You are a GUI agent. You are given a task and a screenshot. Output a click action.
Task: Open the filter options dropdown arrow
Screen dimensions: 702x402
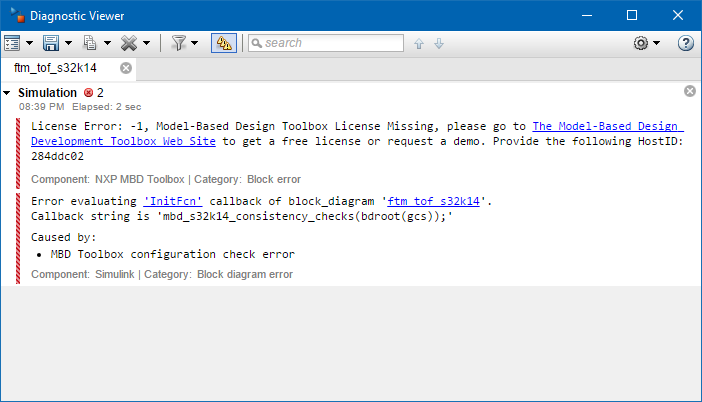click(x=194, y=43)
